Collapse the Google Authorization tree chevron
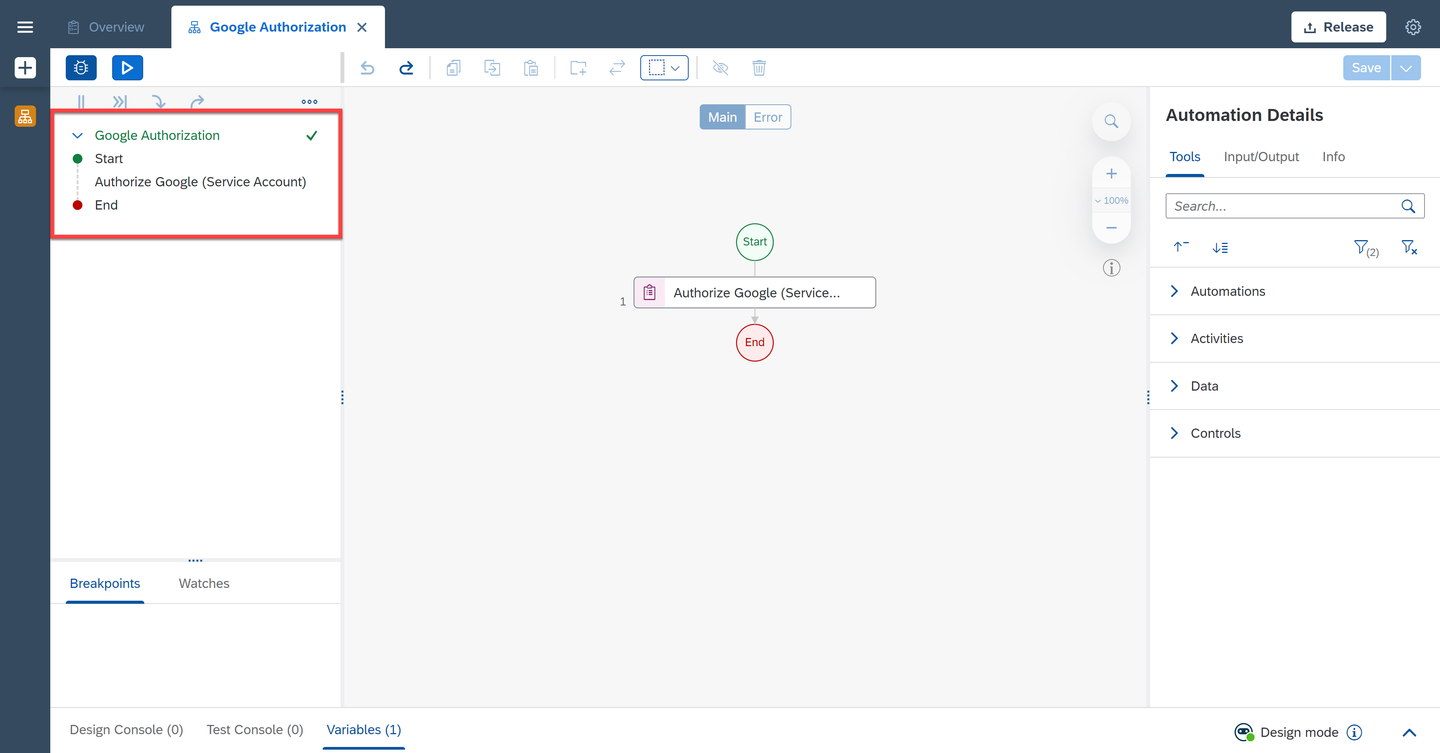1440x753 pixels. [x=78, y=135]
